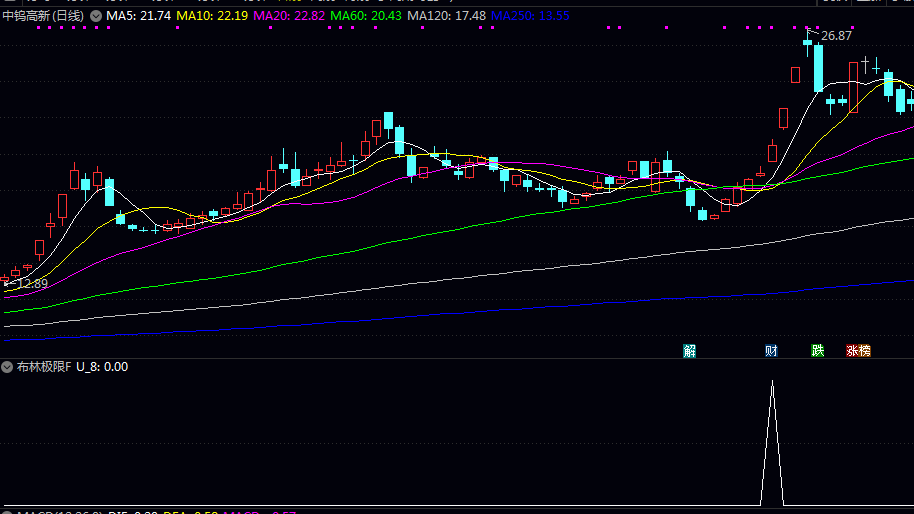
Task: Select the U_8 indicator value text
Action: pos(102,367)
